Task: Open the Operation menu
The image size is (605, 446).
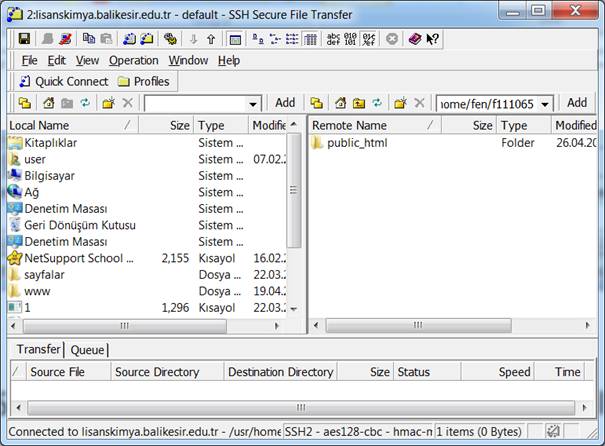Action: 133,60
